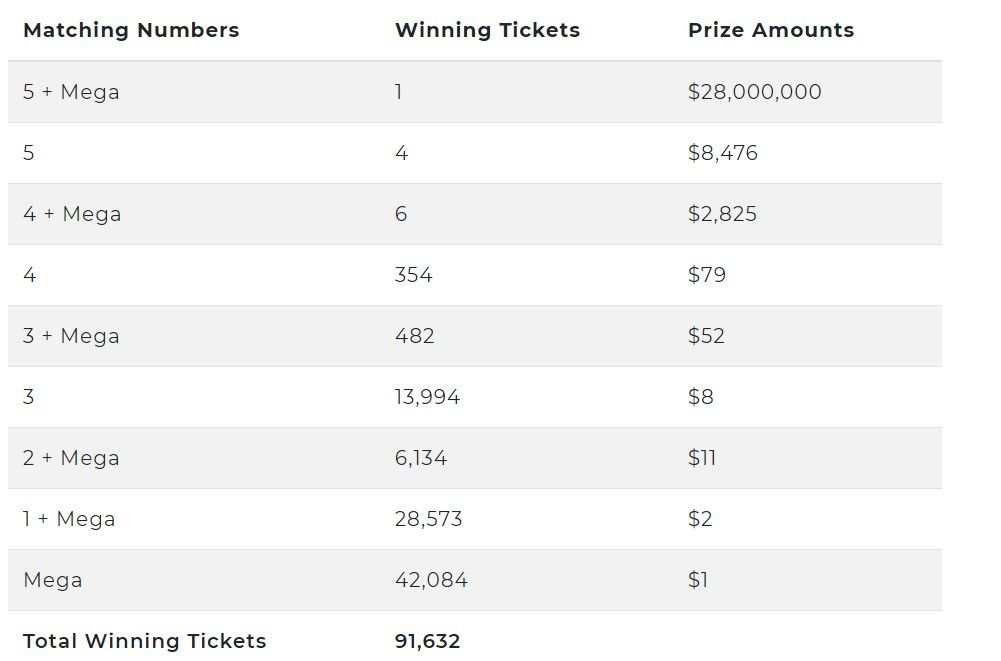Viewport: 1001px width, 661px height.
Task: Click the 91,632 total value
Action: pos(427,641)
